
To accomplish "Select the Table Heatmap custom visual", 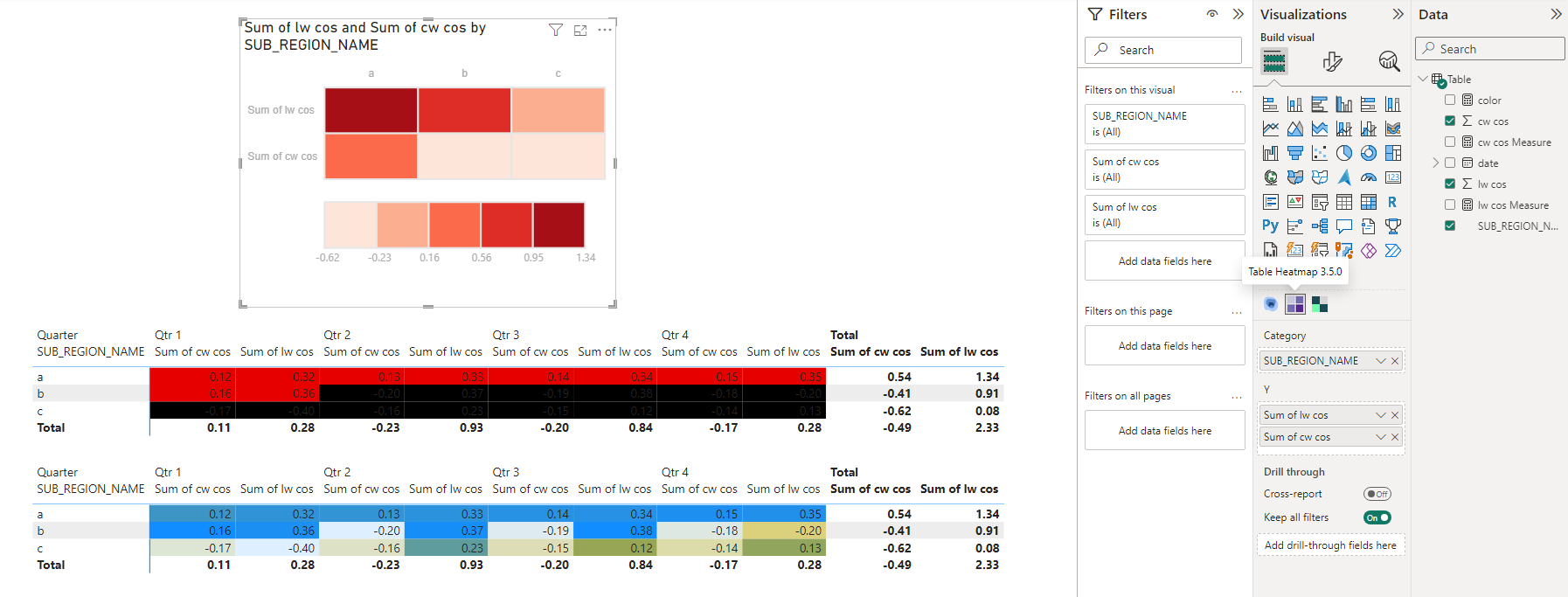I will pyautogui.click(x=1295, y=304).
